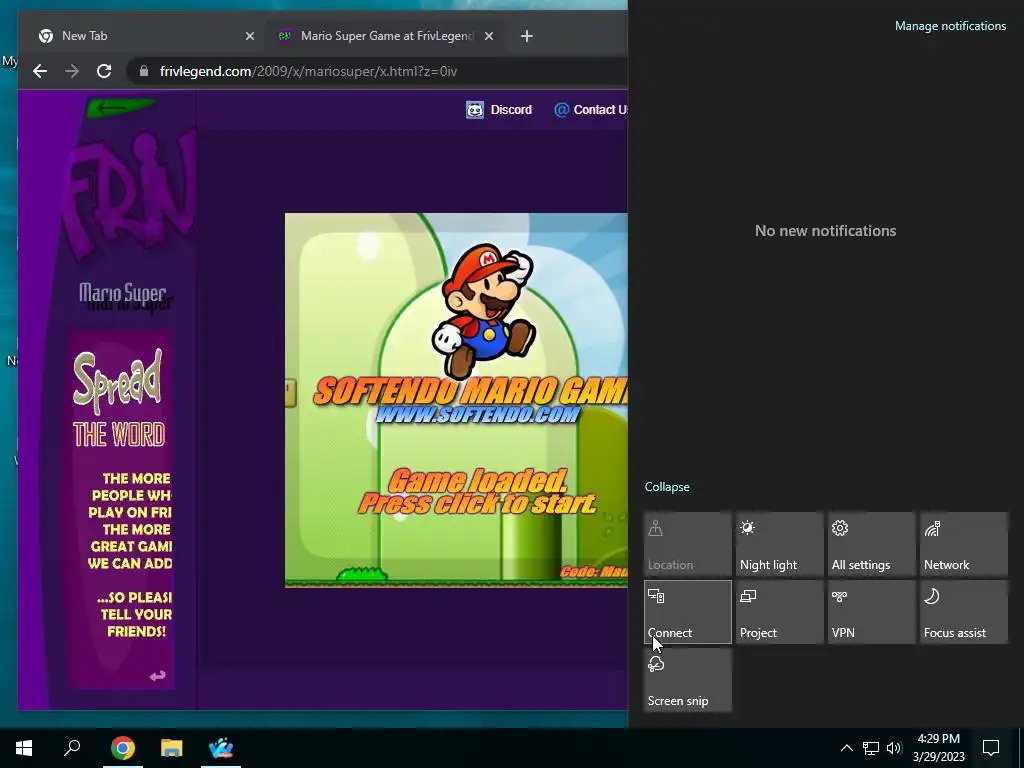Switch to the New Tab browser tab
Screen dimensions: 1024x768
(x=140, y=36)
